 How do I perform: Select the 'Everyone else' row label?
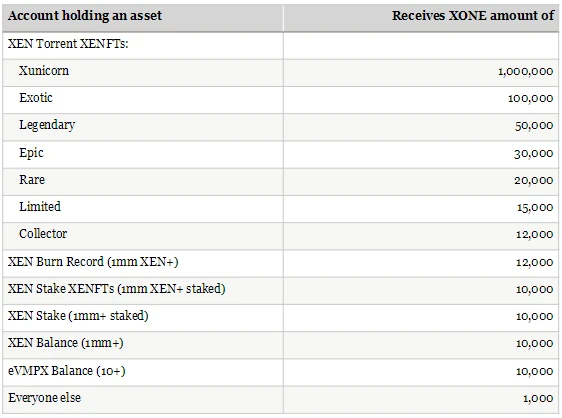[44, 398]
